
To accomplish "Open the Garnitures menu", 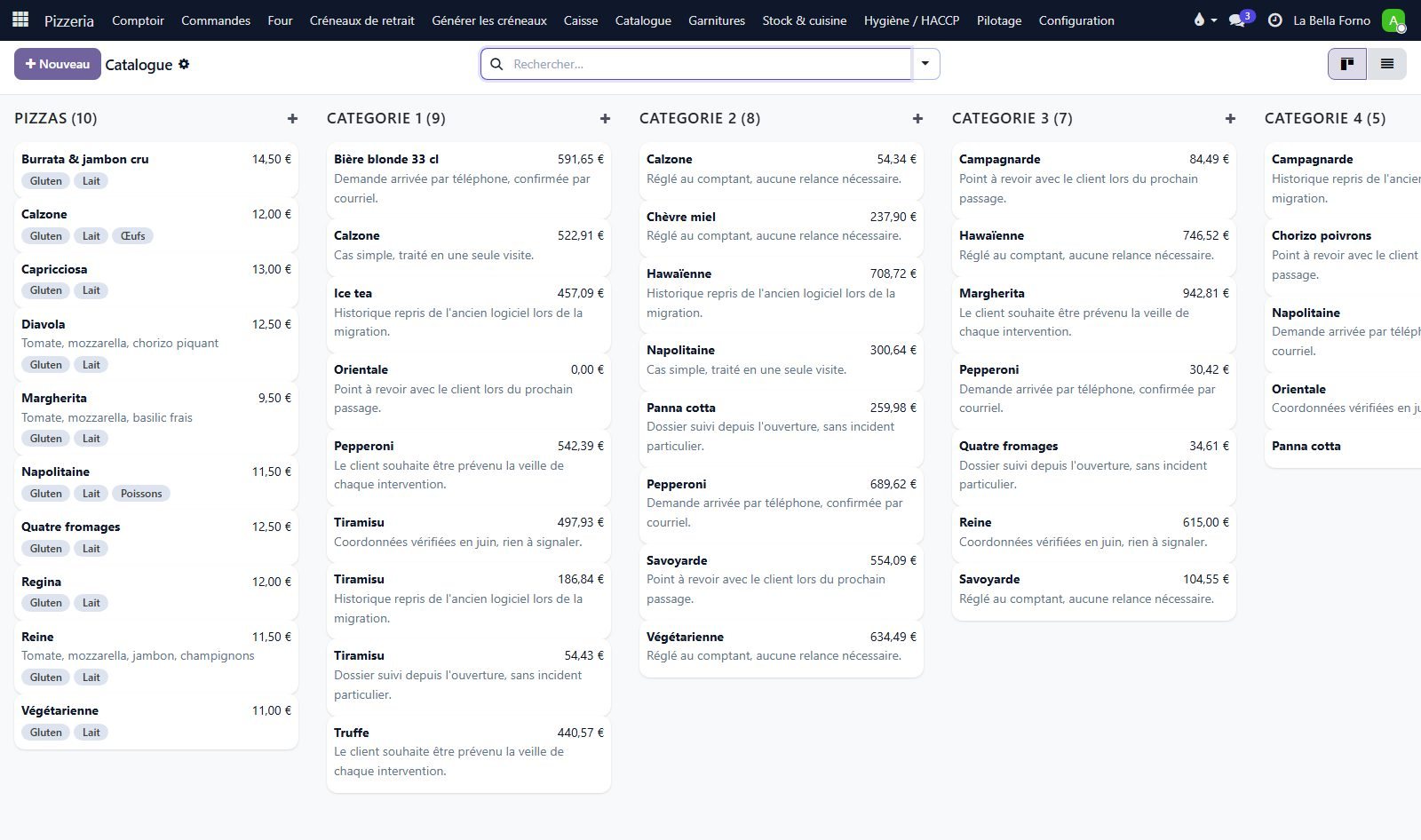I will point(717,20).
